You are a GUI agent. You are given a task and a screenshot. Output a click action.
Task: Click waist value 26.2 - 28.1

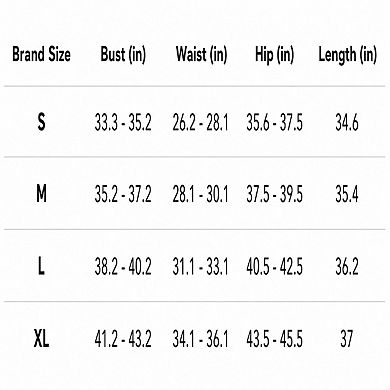click(x=200, y=122)
